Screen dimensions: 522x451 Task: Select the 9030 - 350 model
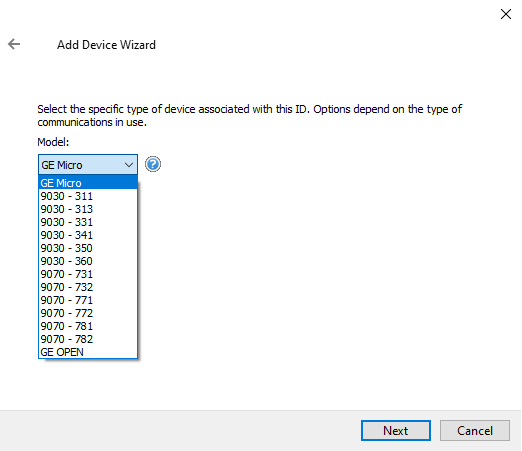pyautogui.click(x=88, y=248)
